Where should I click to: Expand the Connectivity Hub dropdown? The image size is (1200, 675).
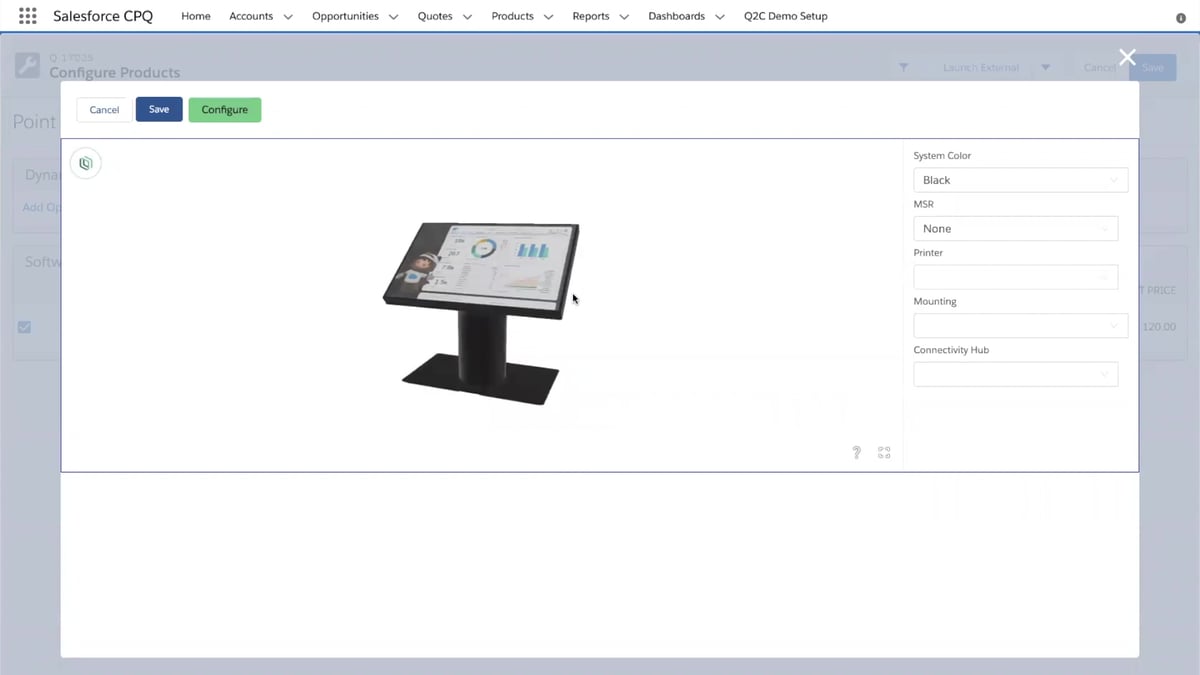point(1015,374)
